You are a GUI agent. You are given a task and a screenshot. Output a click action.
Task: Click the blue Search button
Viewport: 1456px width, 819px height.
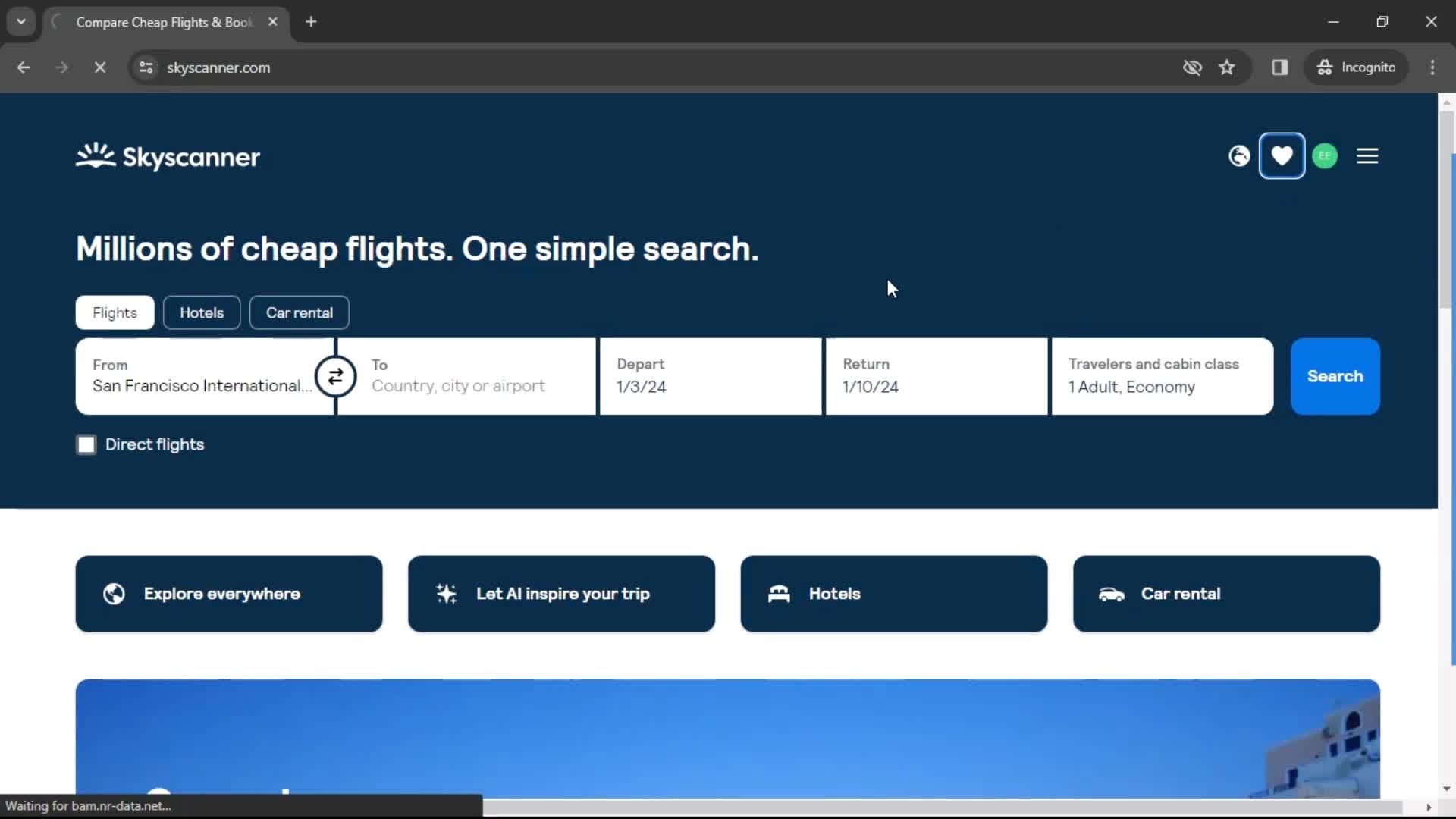point(1335,376)
